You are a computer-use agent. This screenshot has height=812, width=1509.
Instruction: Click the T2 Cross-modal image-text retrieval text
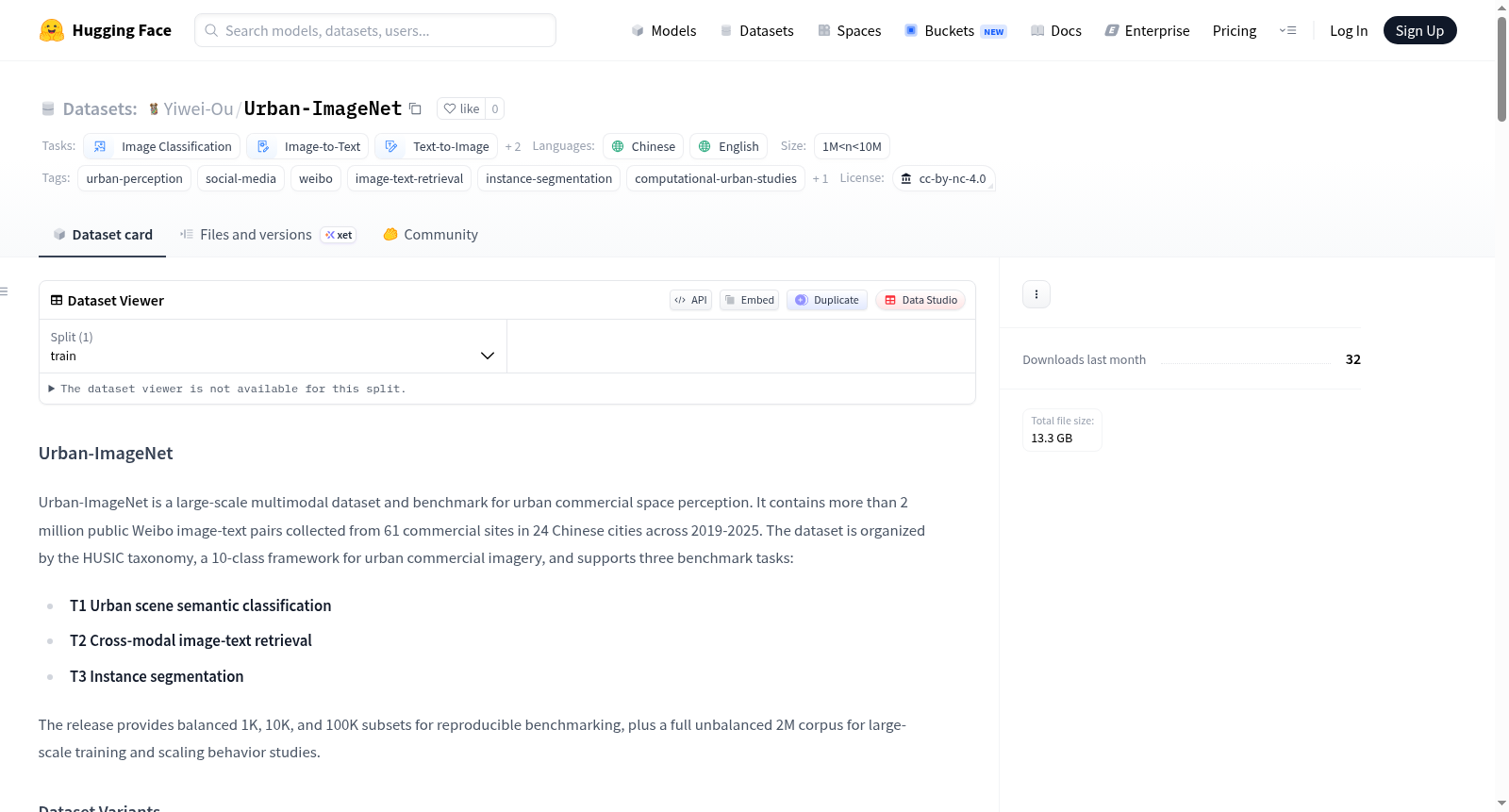[191, 640]
